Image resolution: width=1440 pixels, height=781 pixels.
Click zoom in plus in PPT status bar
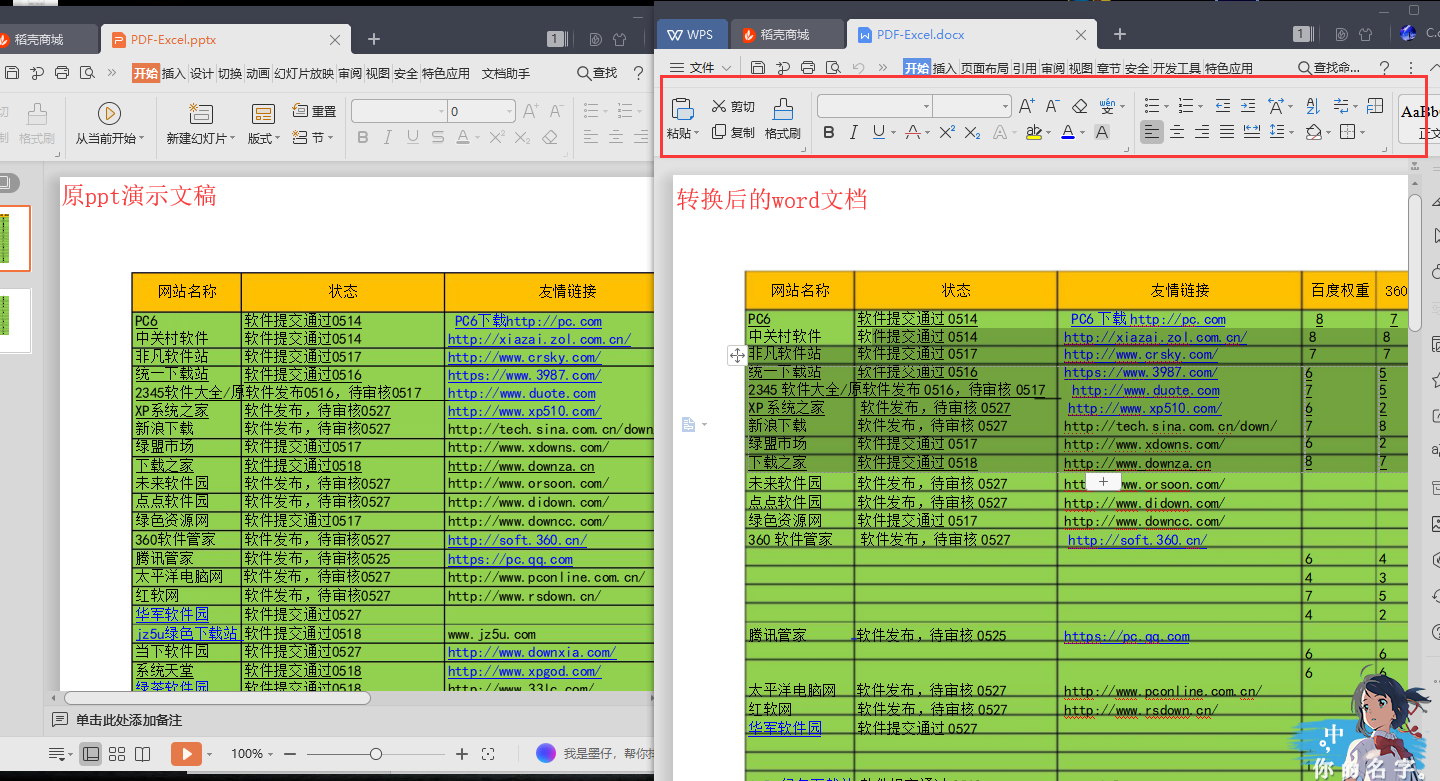click(x=462, y=754)
